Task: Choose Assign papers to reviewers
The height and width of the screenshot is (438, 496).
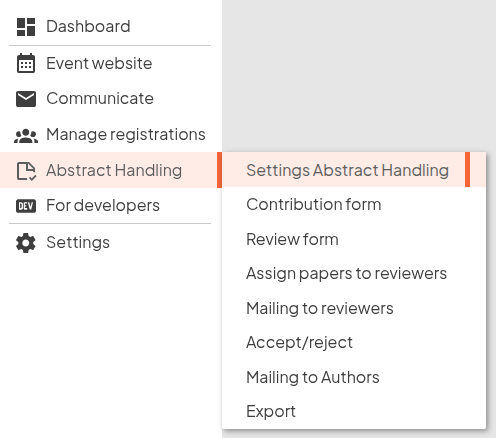Action: pyautogui.click(x=354, y=274)
